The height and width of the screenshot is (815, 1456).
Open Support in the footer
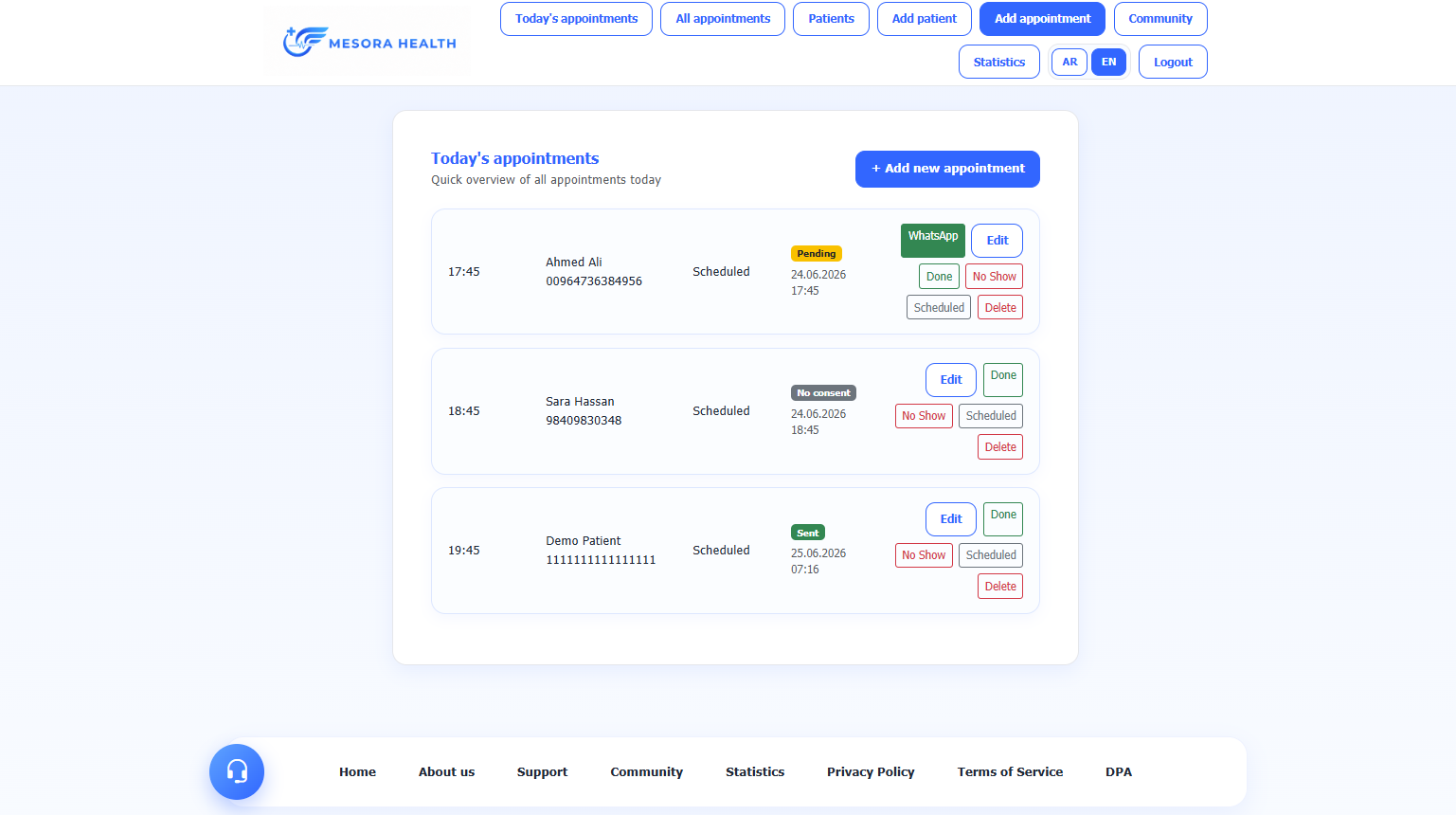[542, 772]
